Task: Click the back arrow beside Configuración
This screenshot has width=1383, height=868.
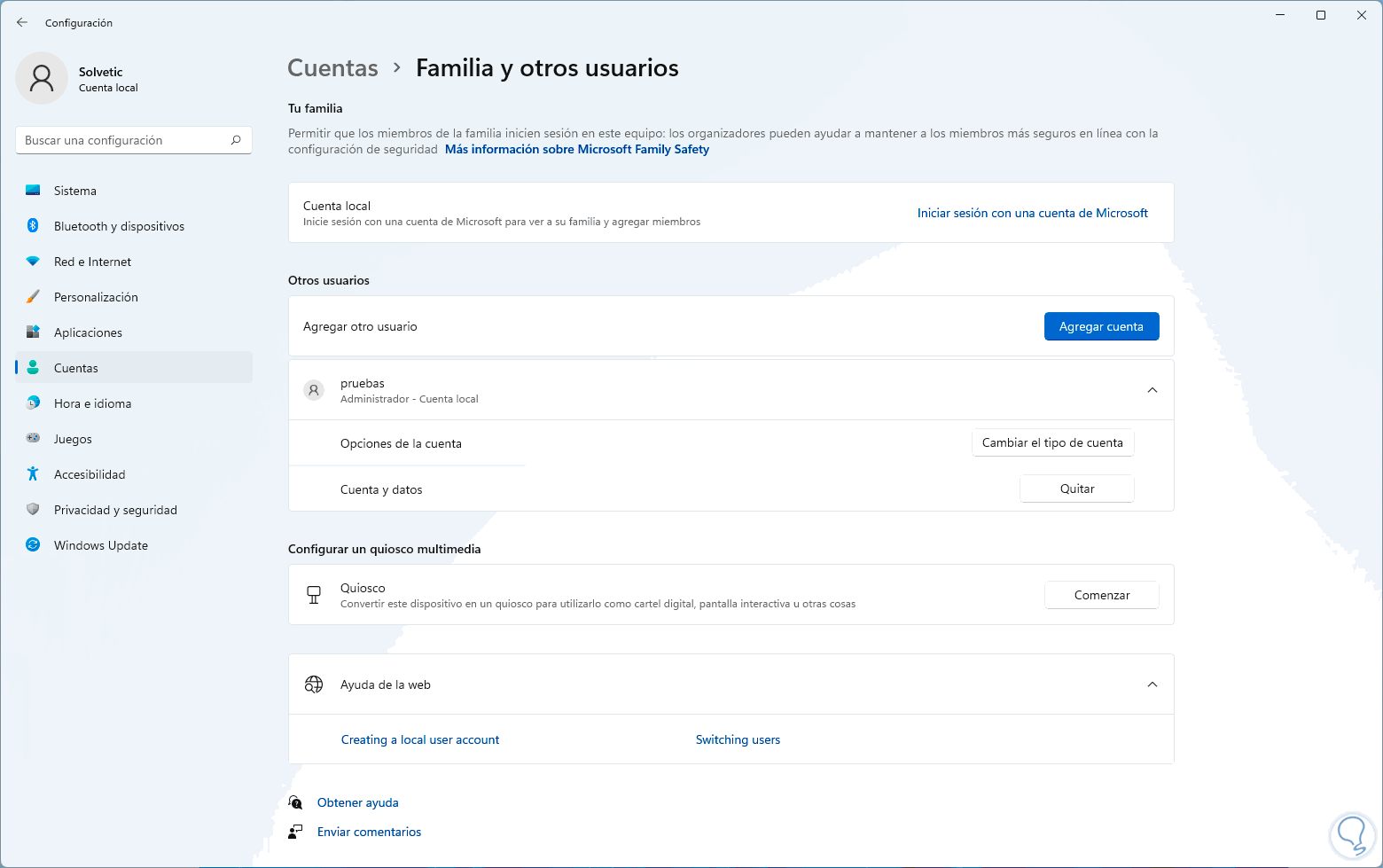Action: (22, 23)
